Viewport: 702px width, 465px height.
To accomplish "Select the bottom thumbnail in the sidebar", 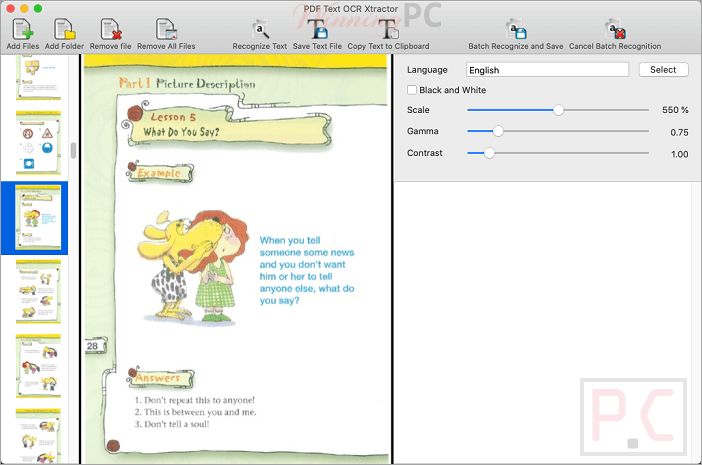I will 38,436.
